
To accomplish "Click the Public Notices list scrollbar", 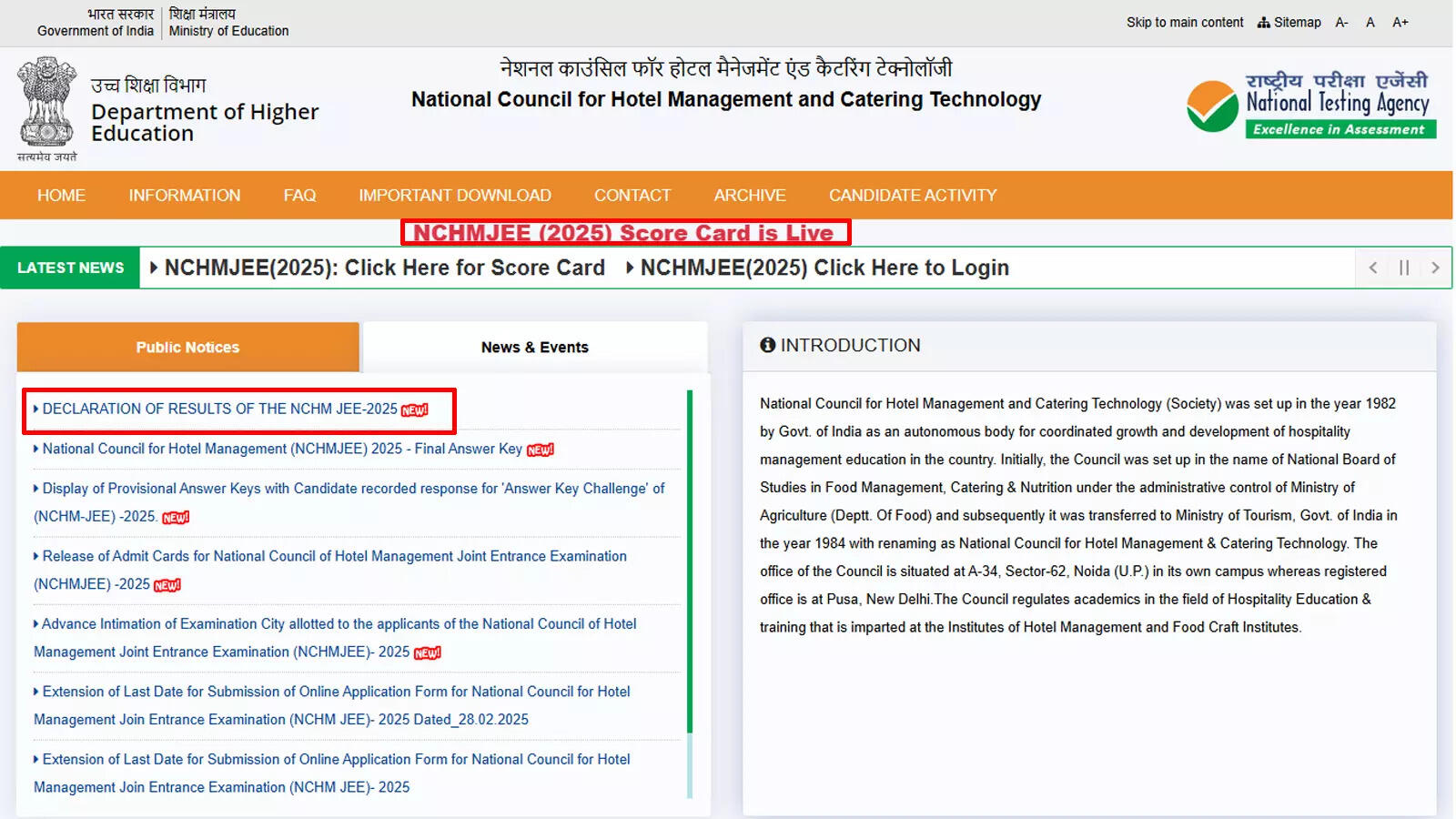I will pos(690,564).
